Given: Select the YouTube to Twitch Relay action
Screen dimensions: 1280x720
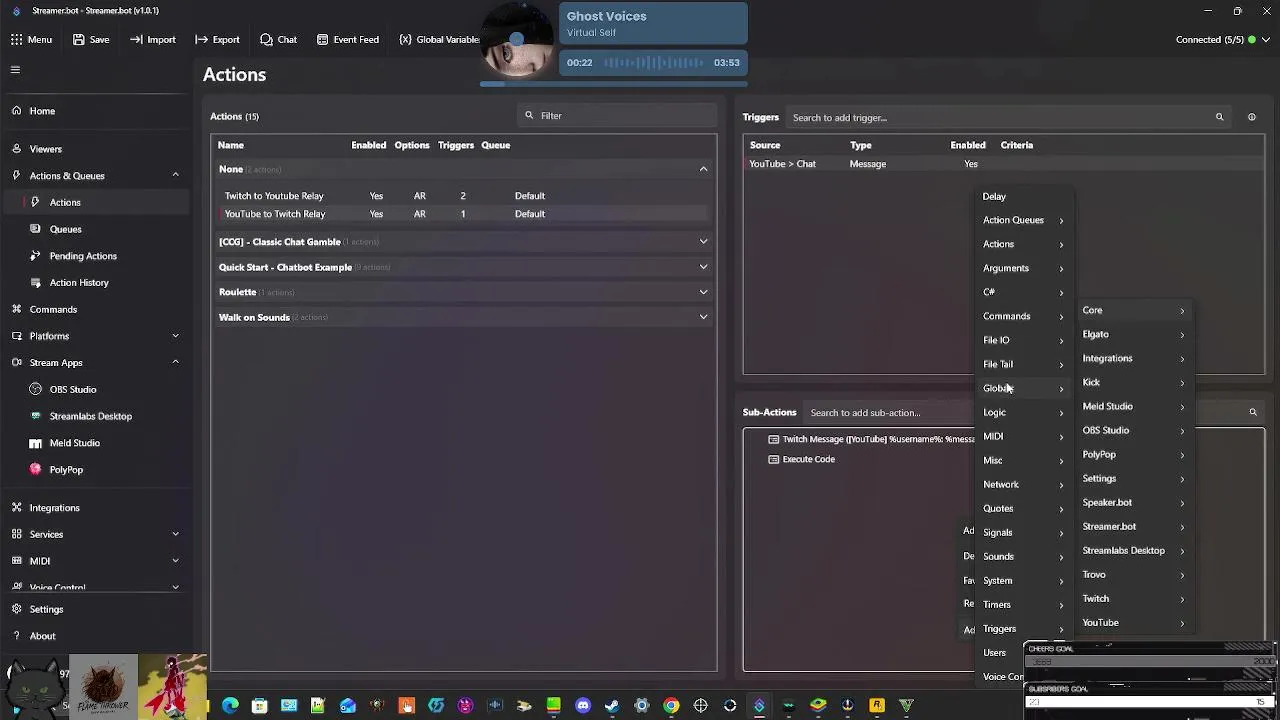Looking at the screenshot, I should pos(463,214).
